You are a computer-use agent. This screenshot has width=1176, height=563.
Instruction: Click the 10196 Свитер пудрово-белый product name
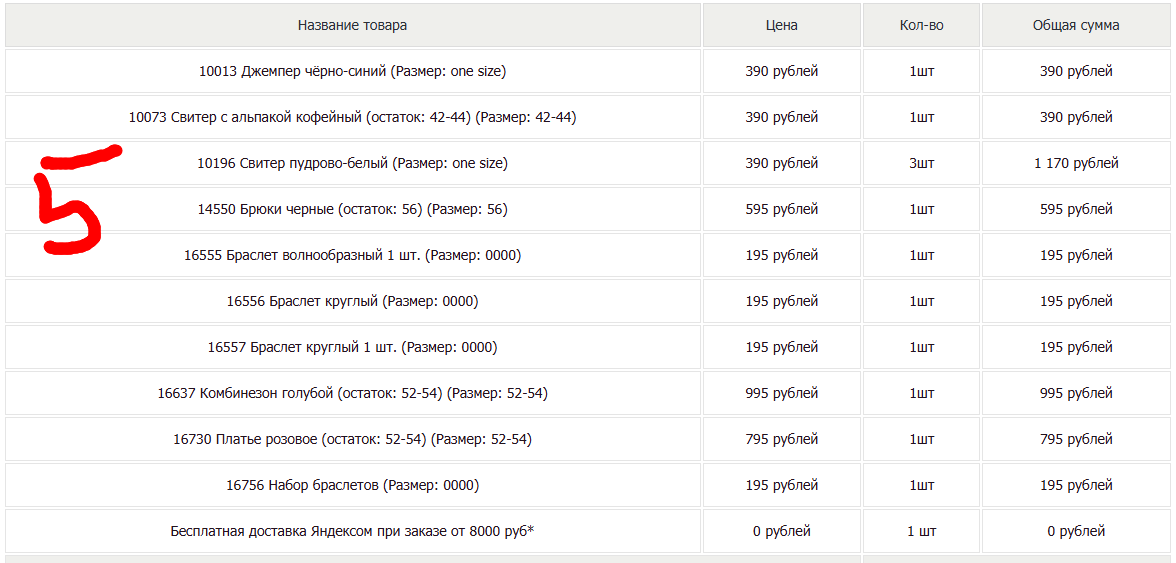352,163
